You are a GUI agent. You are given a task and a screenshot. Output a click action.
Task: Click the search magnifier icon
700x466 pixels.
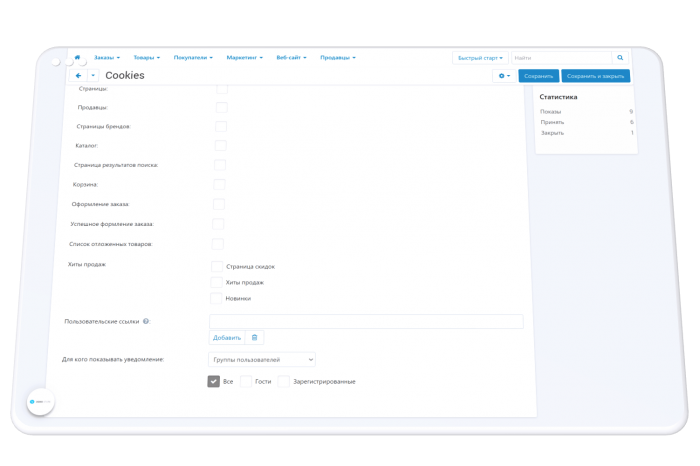[x=620, y=58]
